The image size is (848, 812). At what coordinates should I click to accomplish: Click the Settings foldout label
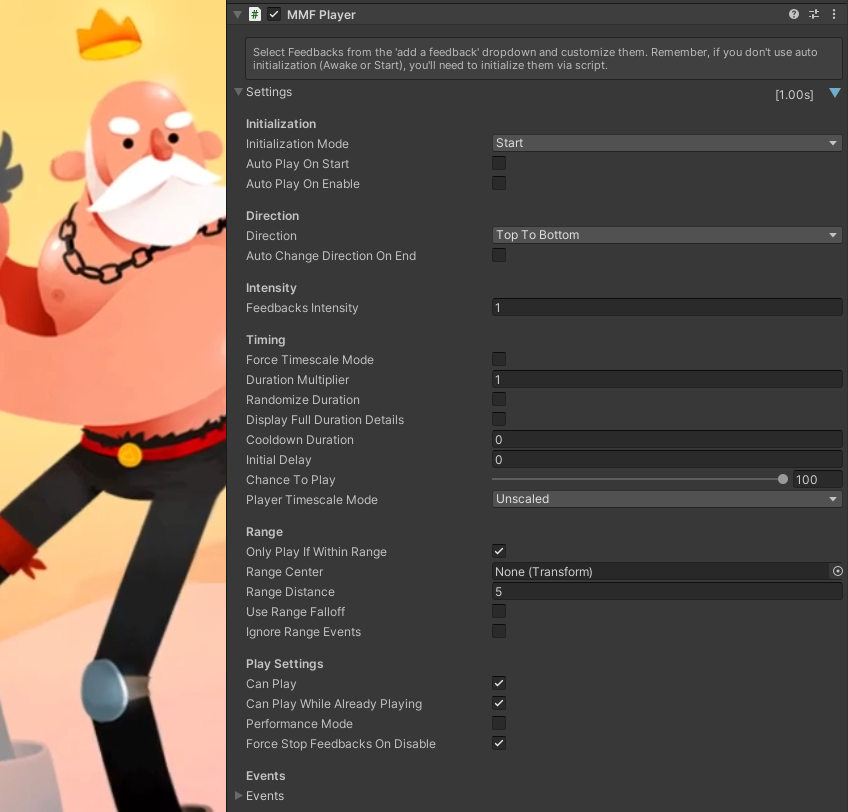tap(269, 92)
